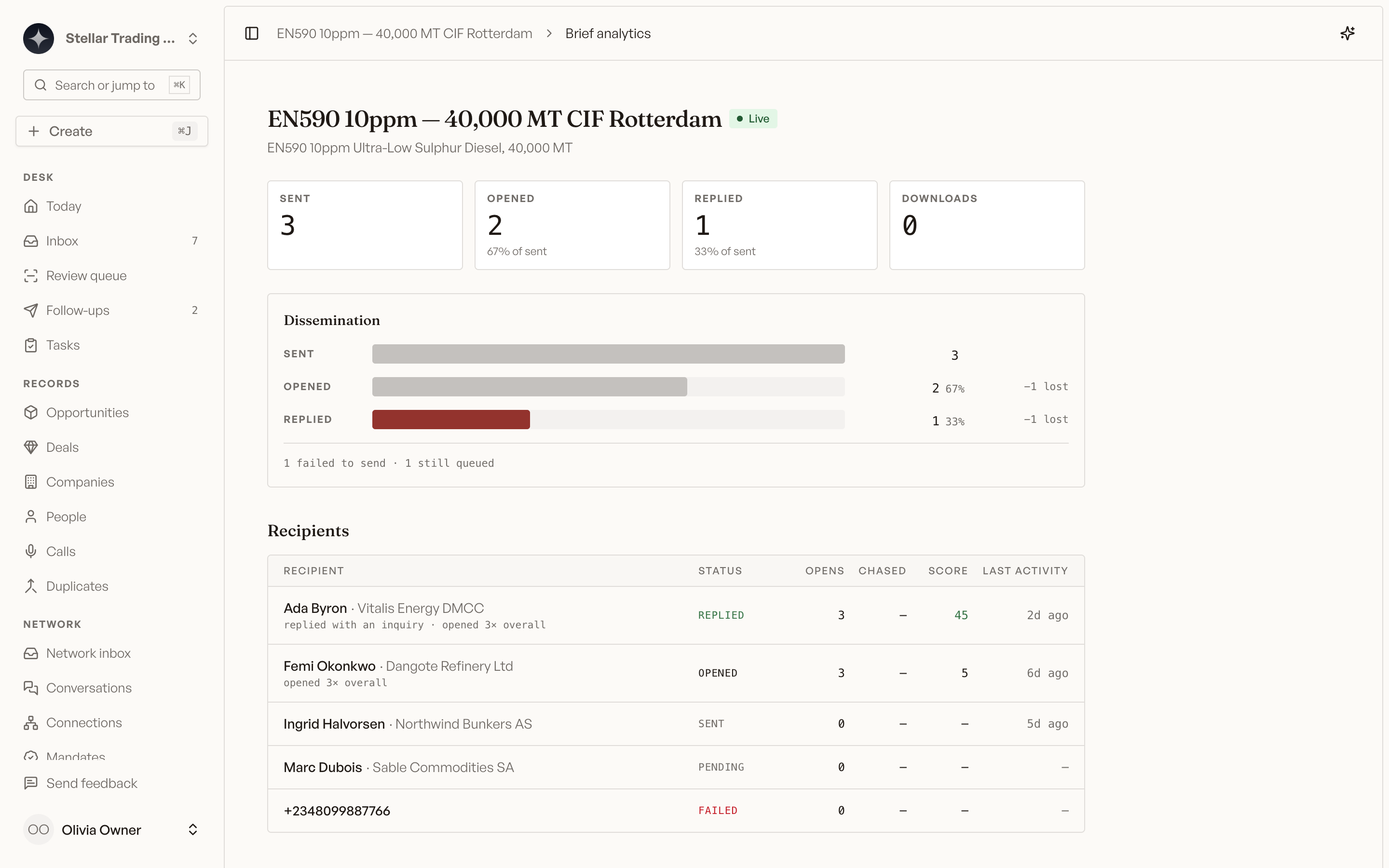1389x868 pixels.
Task: Select Ingrid Halvorsen recipient row
Action: (676, 724)
